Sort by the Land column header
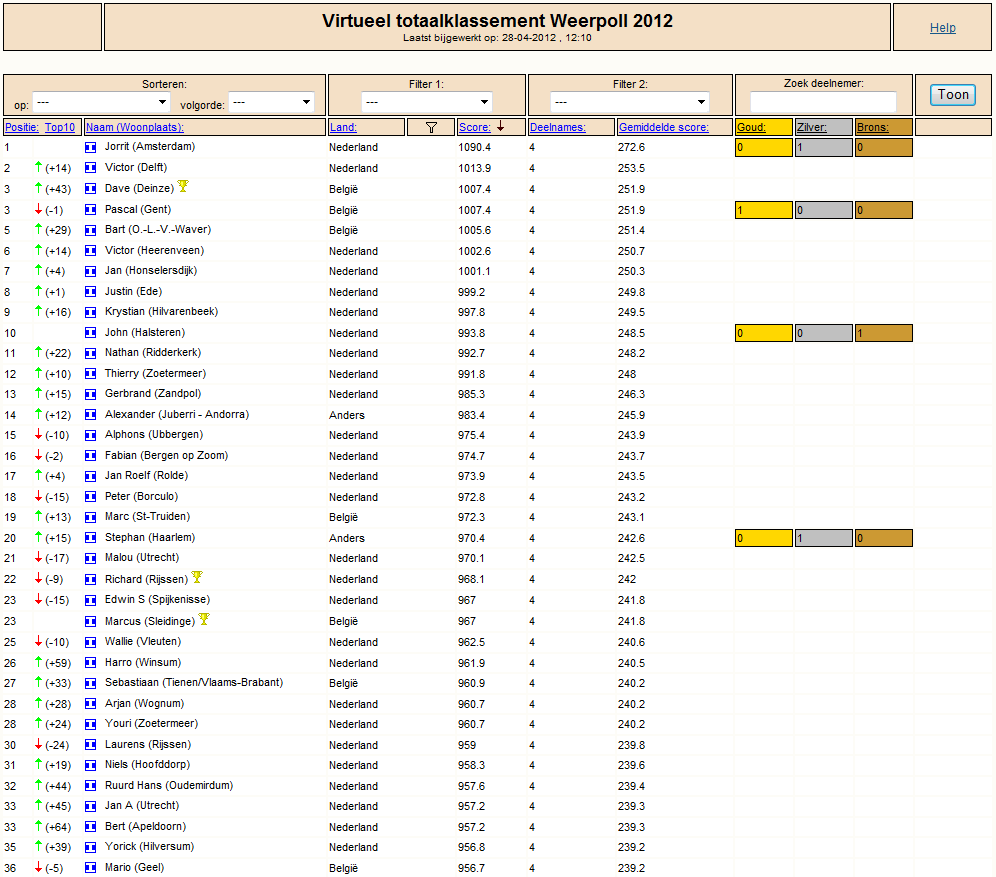 pos(343,128)
